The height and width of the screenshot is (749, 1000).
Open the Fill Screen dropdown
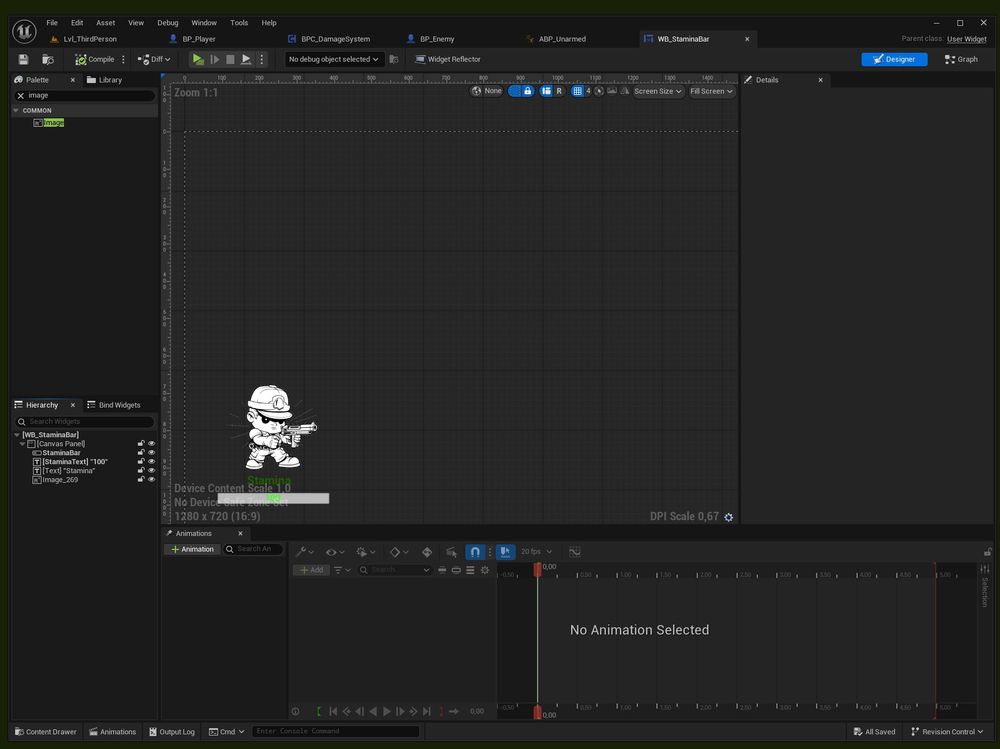pyautogui.click(x=711, y=91)
